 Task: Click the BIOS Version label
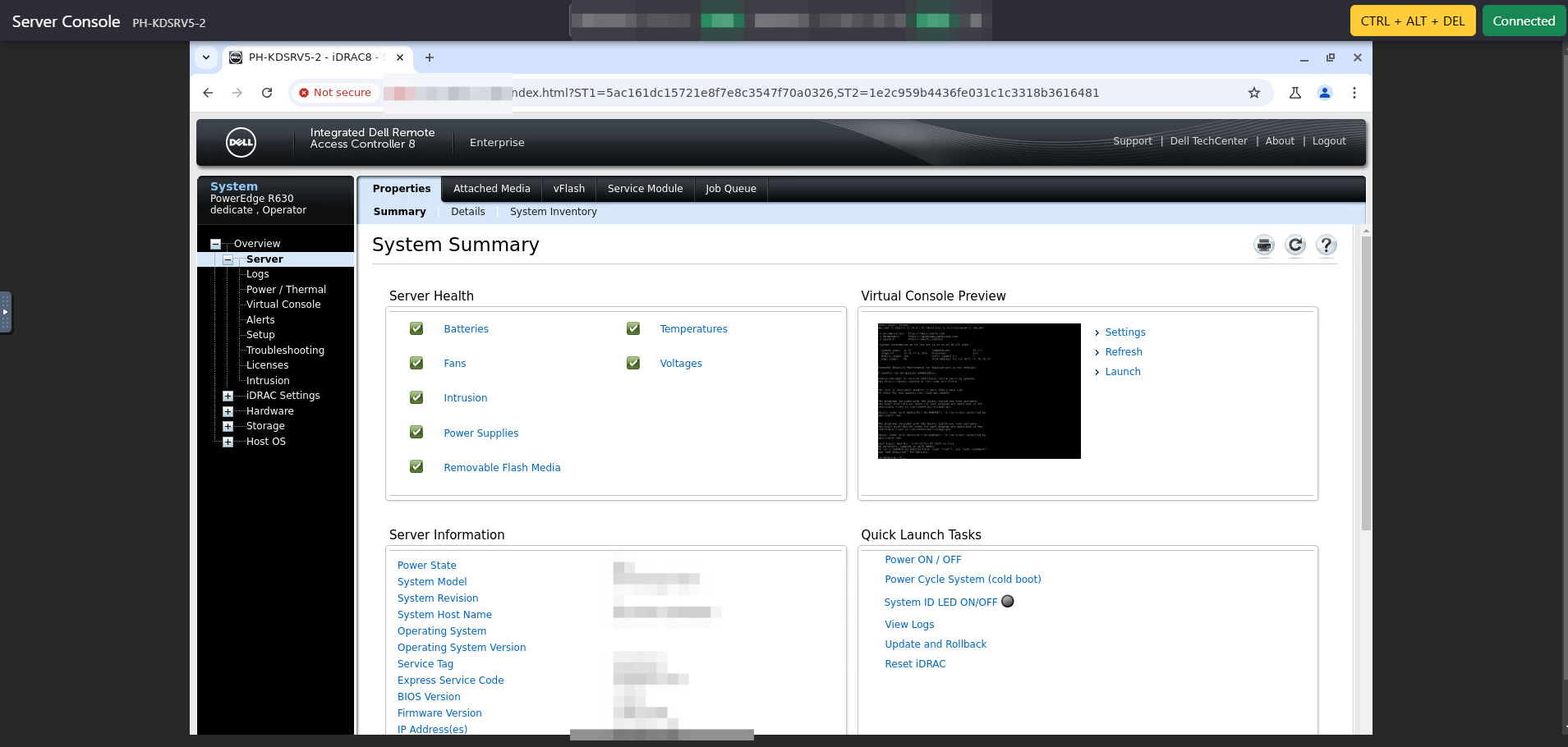(x=429, y=697)
